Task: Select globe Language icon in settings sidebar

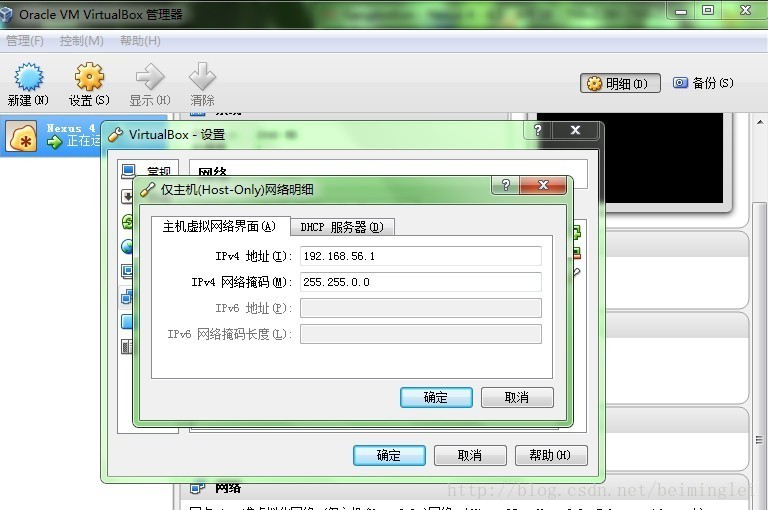Action: tap(127, 246)
